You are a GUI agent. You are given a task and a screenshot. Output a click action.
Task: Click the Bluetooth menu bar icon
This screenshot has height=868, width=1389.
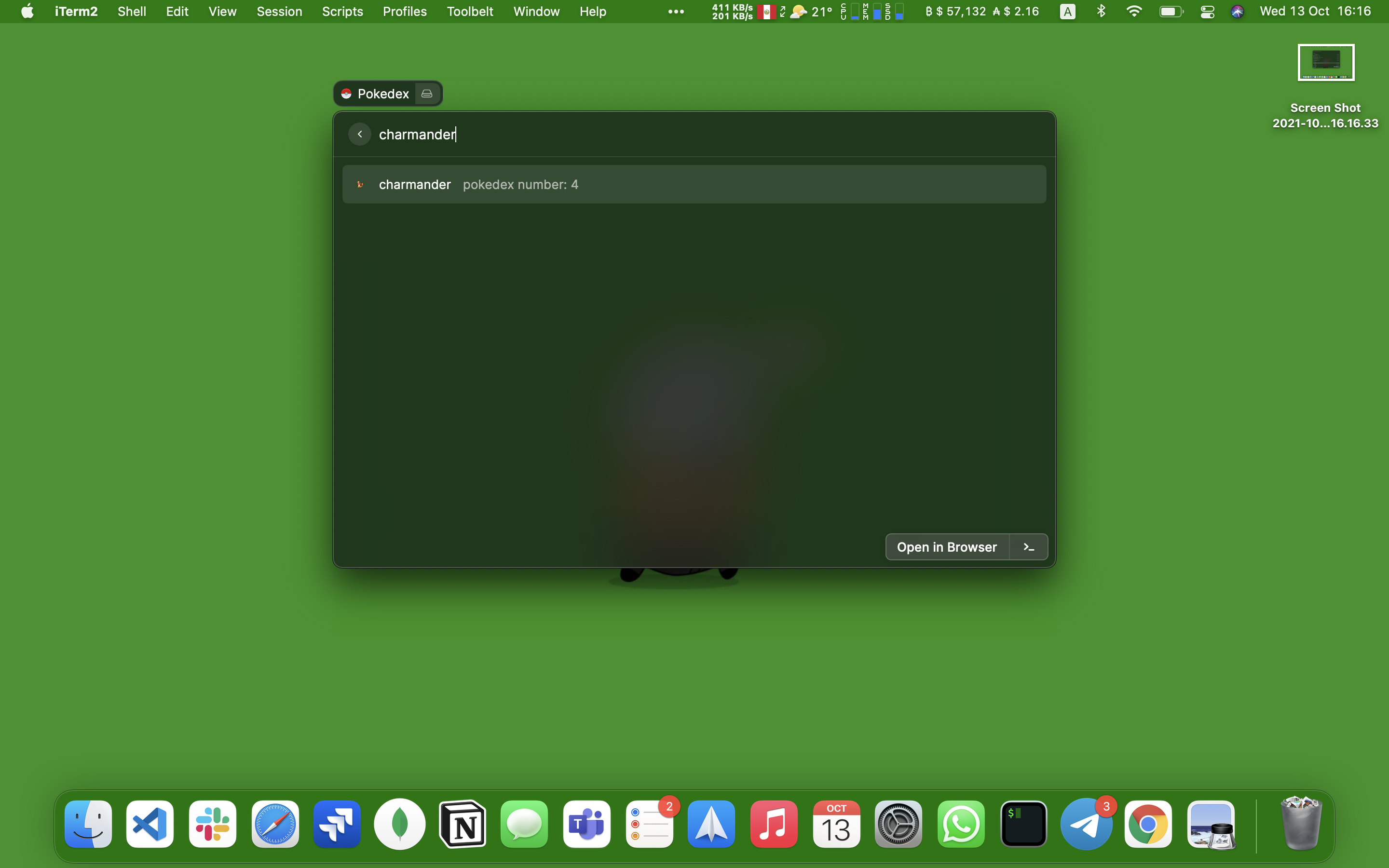pos(1101,12)
